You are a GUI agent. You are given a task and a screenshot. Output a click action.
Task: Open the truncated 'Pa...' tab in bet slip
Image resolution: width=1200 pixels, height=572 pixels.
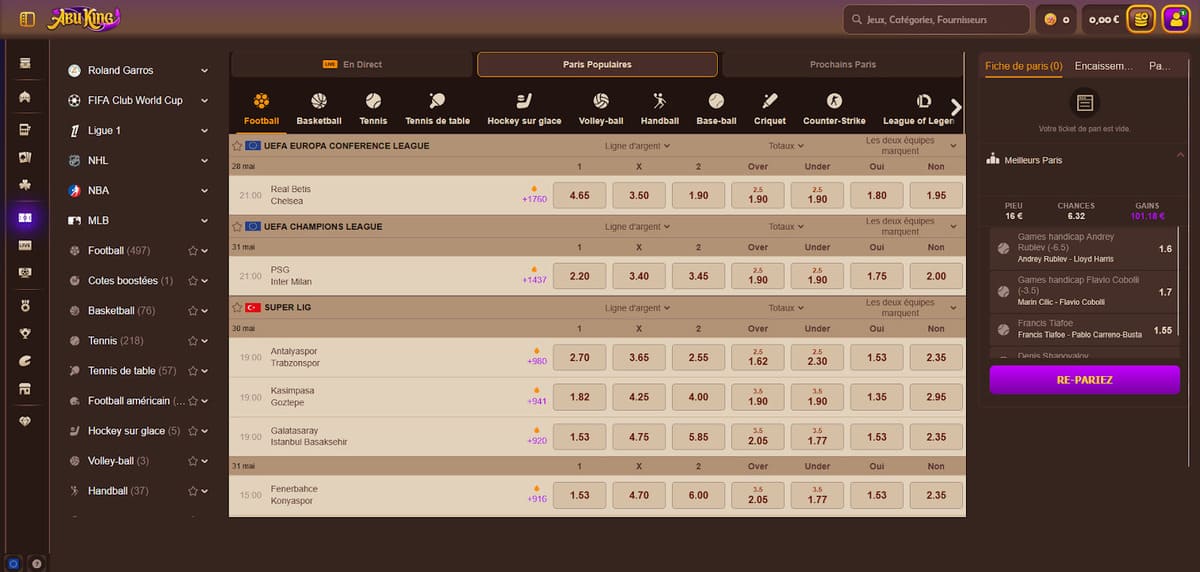(x=1160, y=66)
